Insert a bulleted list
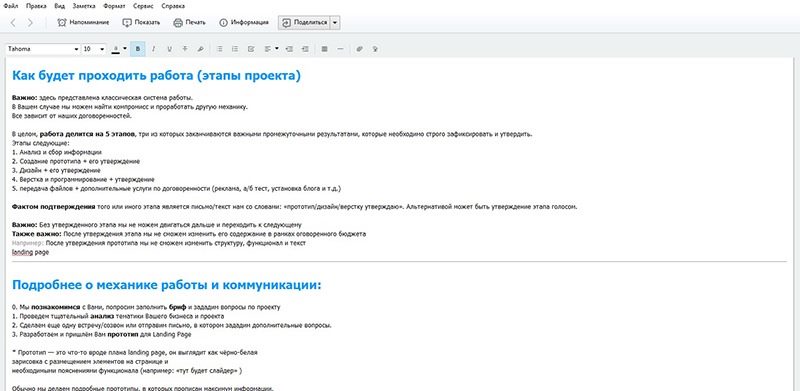 [220, 49]
